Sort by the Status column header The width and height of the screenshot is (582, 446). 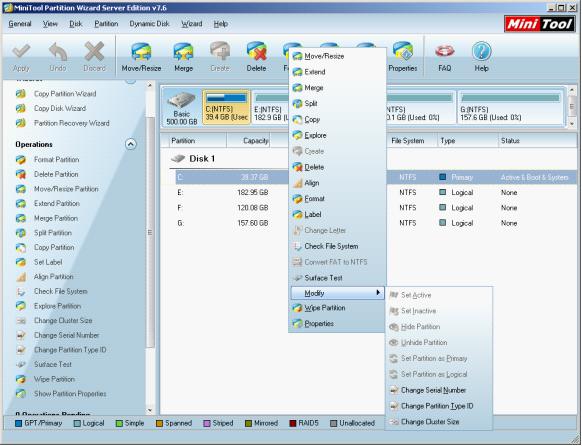[x=537, y=141]
